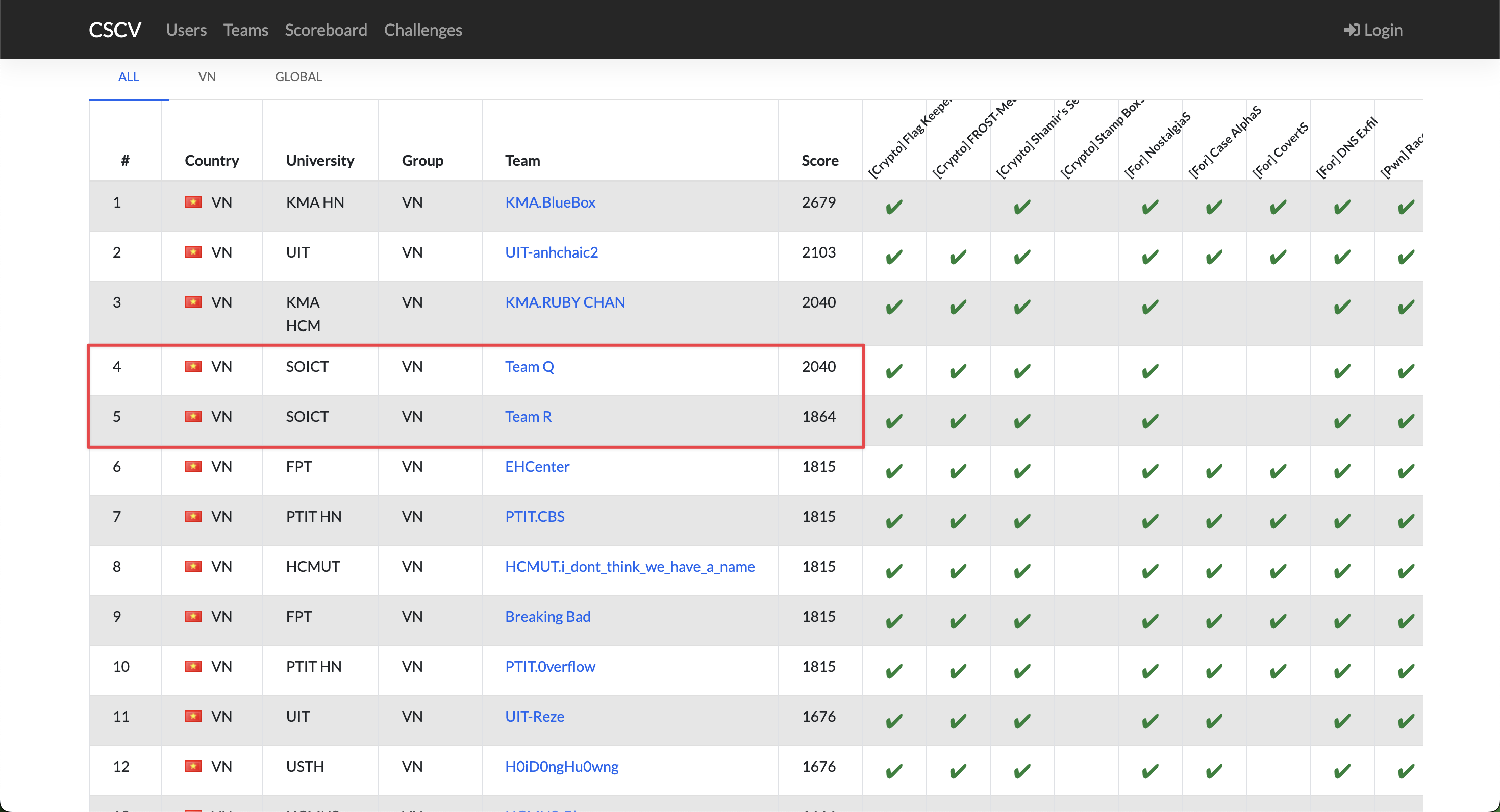Click the Score column header

(819, 161)
